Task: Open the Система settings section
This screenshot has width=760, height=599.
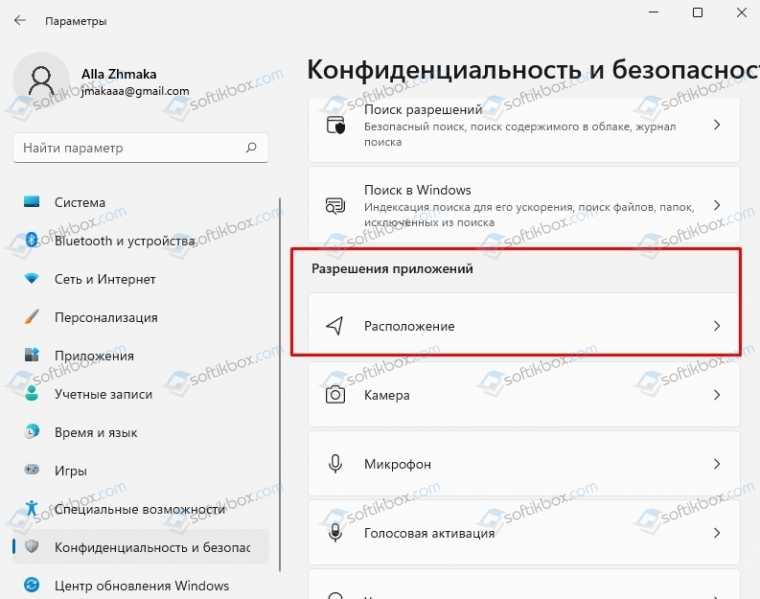Action: click(x=141, y=202)
